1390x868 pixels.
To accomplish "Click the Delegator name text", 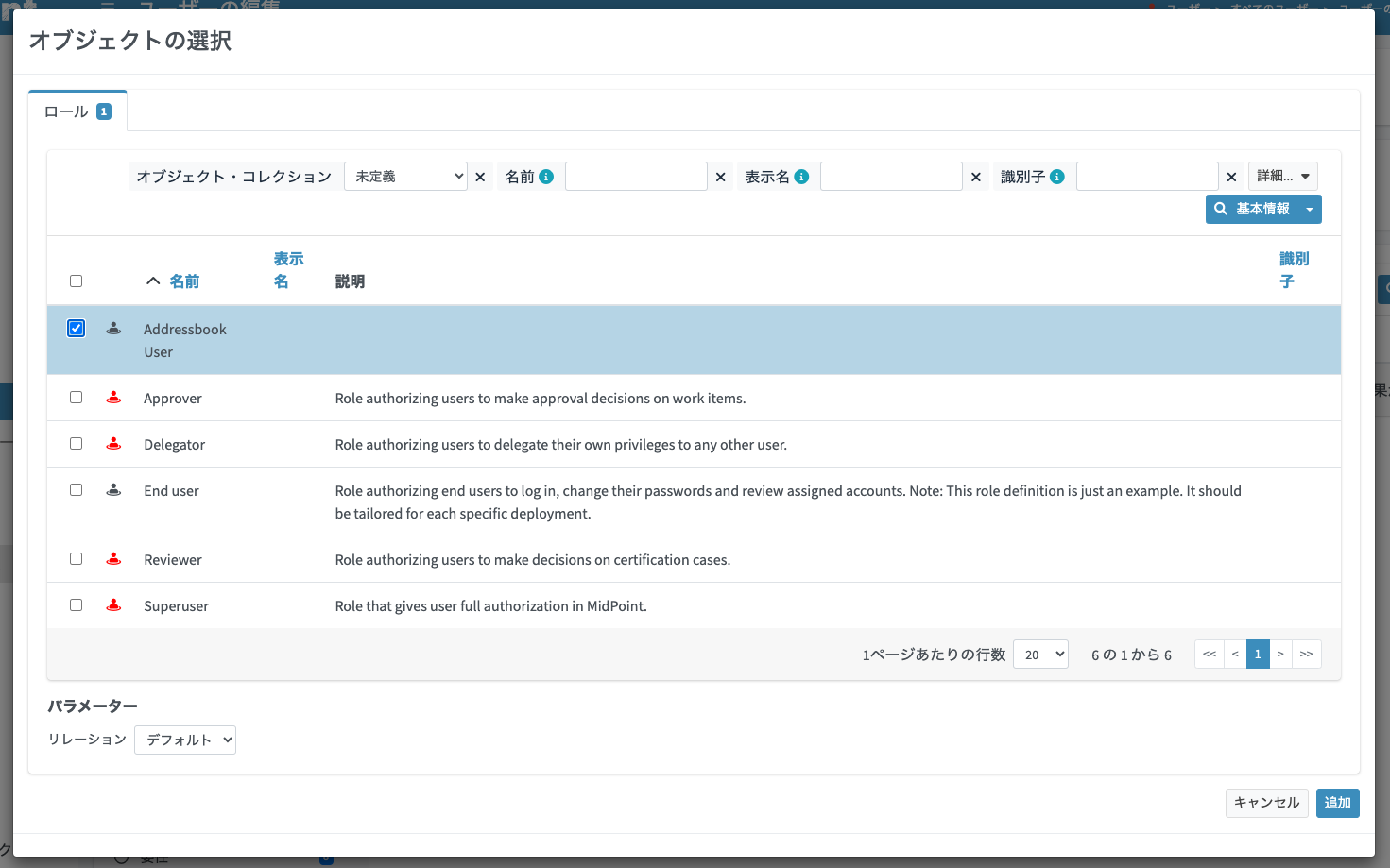I will click(174, 445).
